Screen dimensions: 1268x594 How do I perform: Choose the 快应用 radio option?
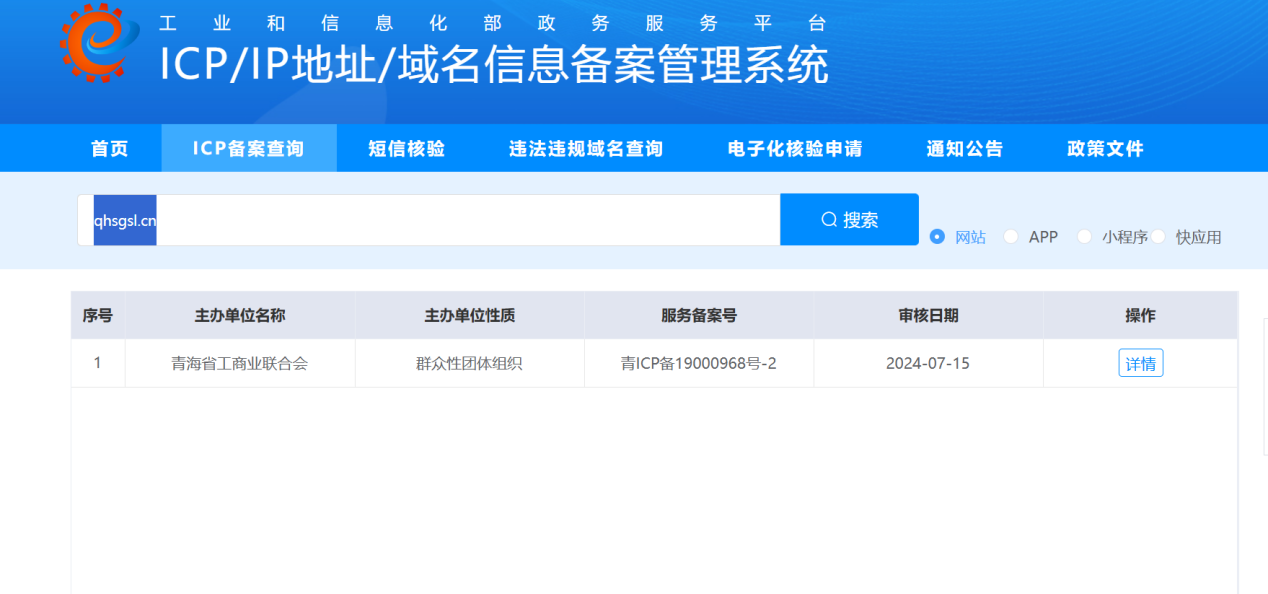click(1187, 237)
